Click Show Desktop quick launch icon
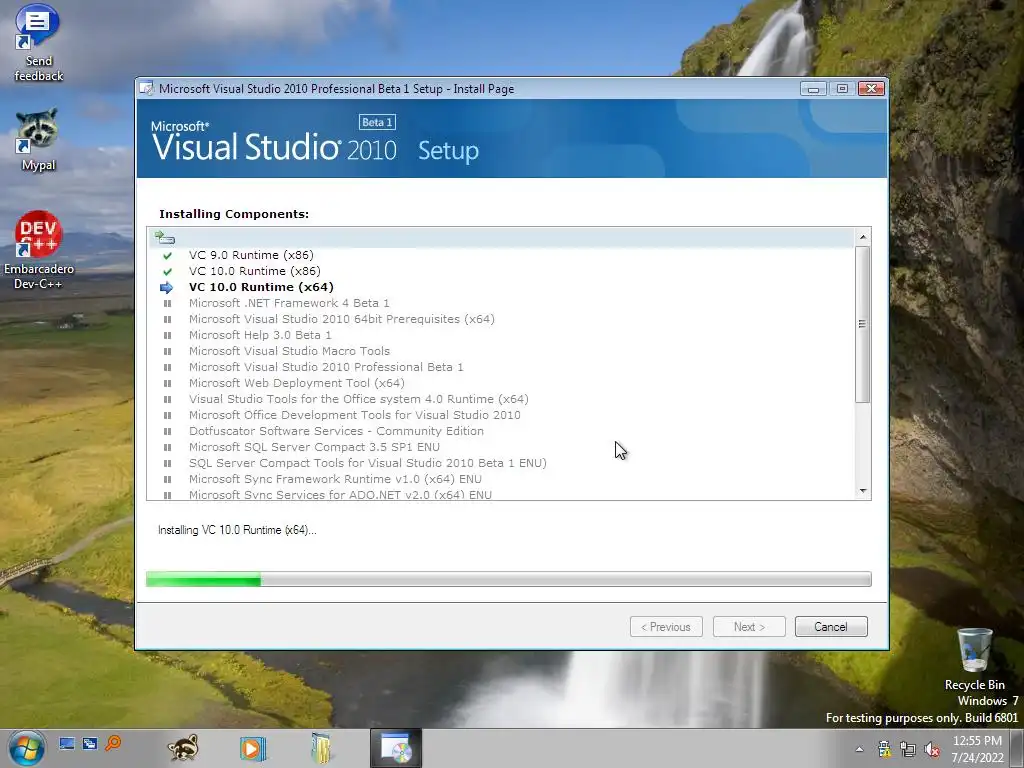 [67, 743]
